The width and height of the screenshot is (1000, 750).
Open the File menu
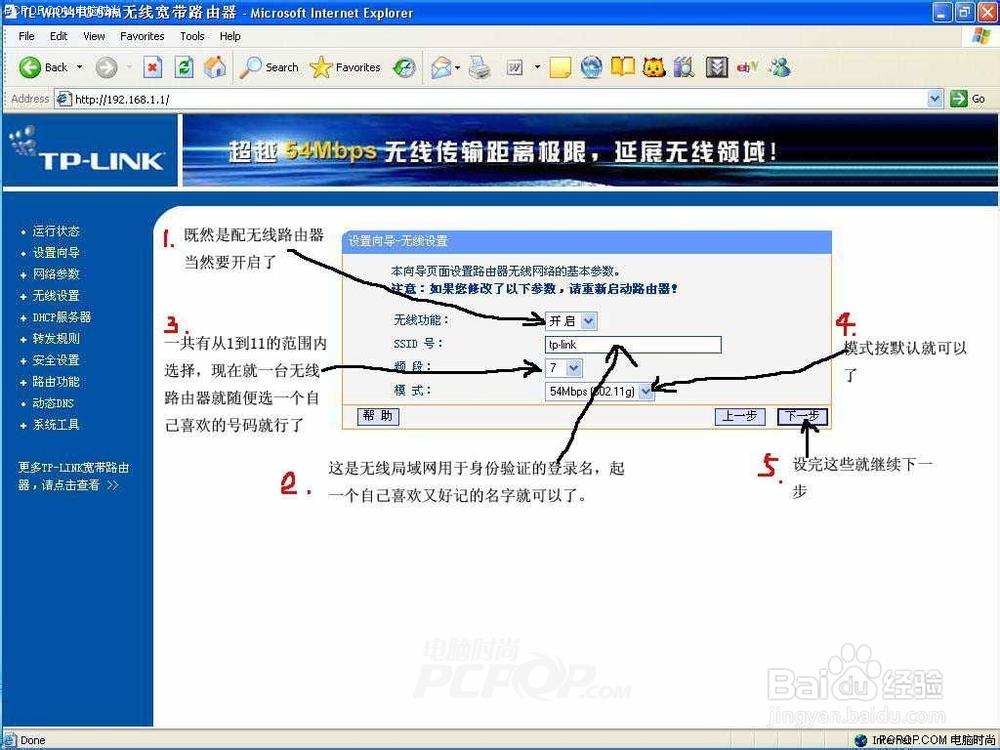pyautogui.click(x=27, y=36)
